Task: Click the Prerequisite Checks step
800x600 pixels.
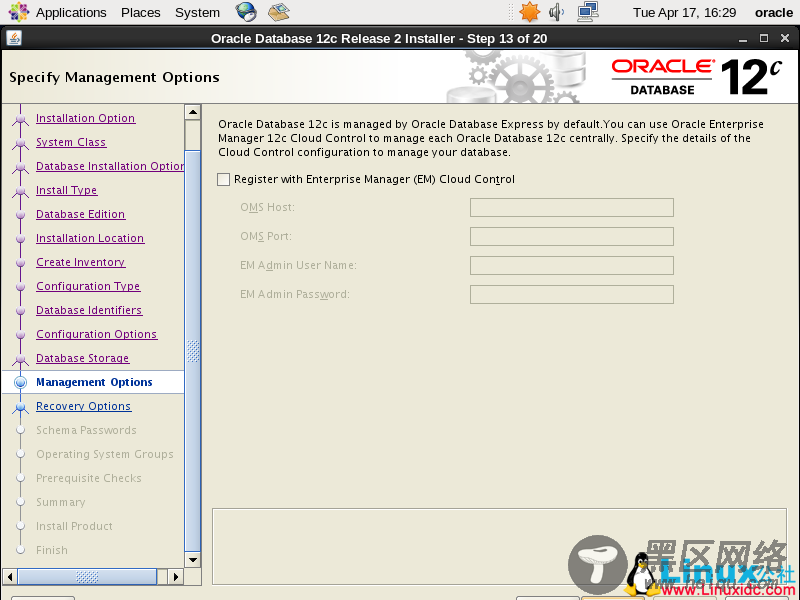Action: pos(89,478)
